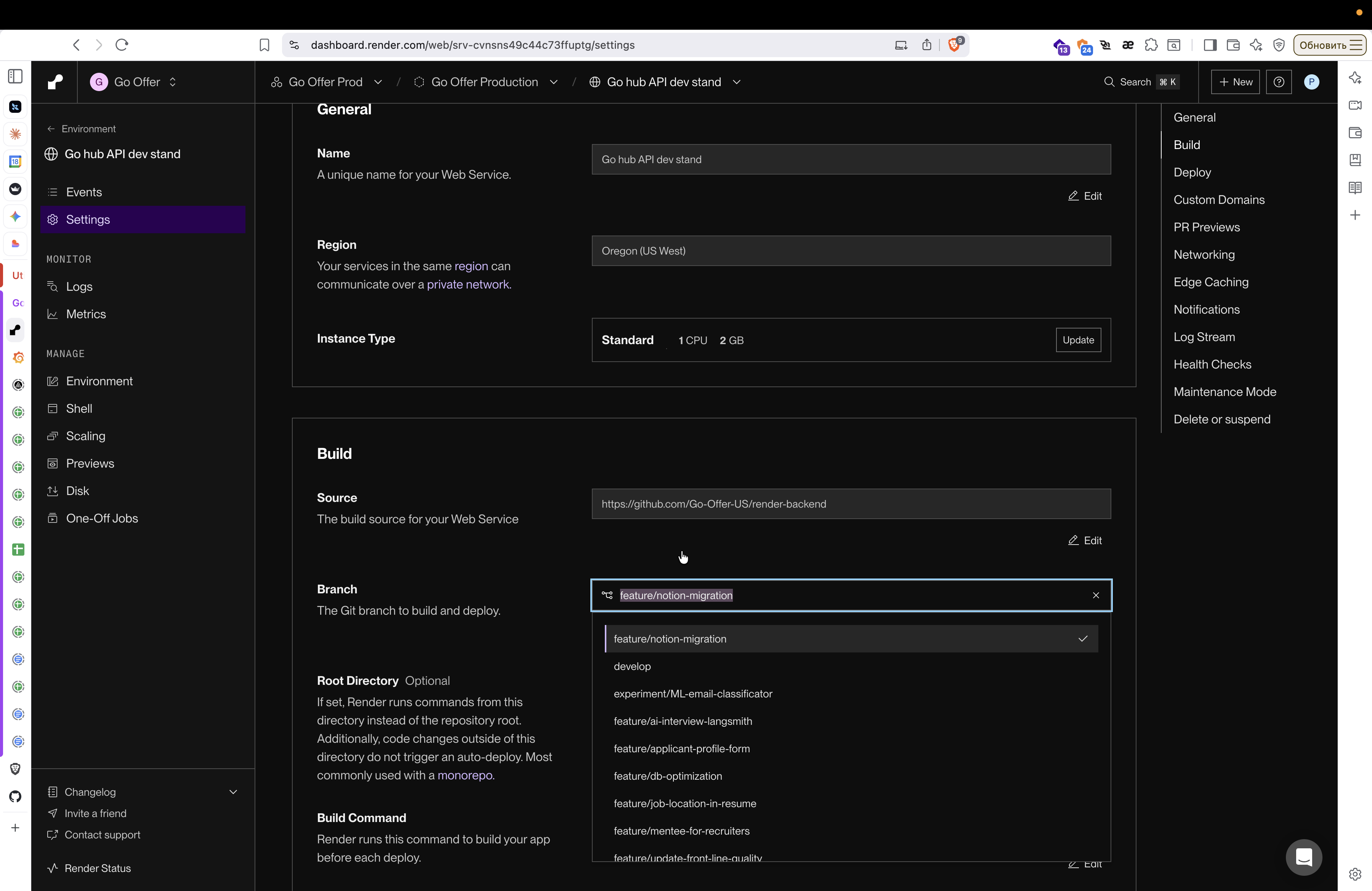The image size is (1372, 891).
Task: Click Invite a friend link
Action: click(87, 813)
